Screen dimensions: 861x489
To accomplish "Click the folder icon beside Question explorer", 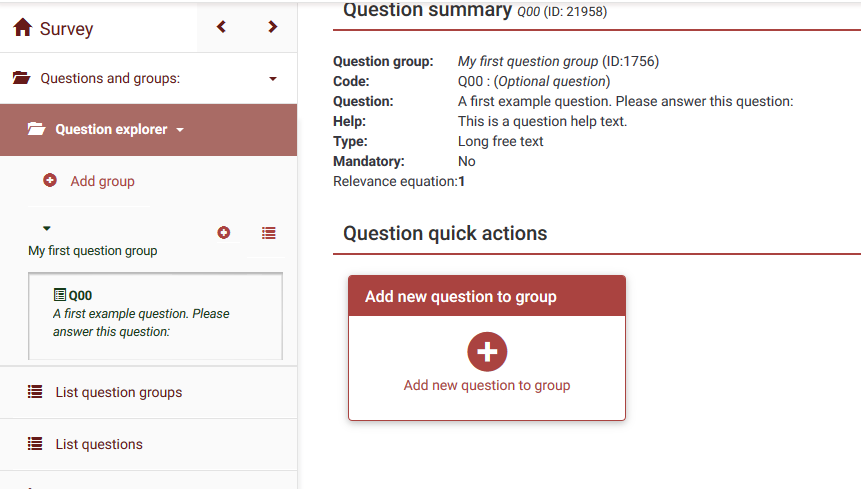I will point(37,129).
